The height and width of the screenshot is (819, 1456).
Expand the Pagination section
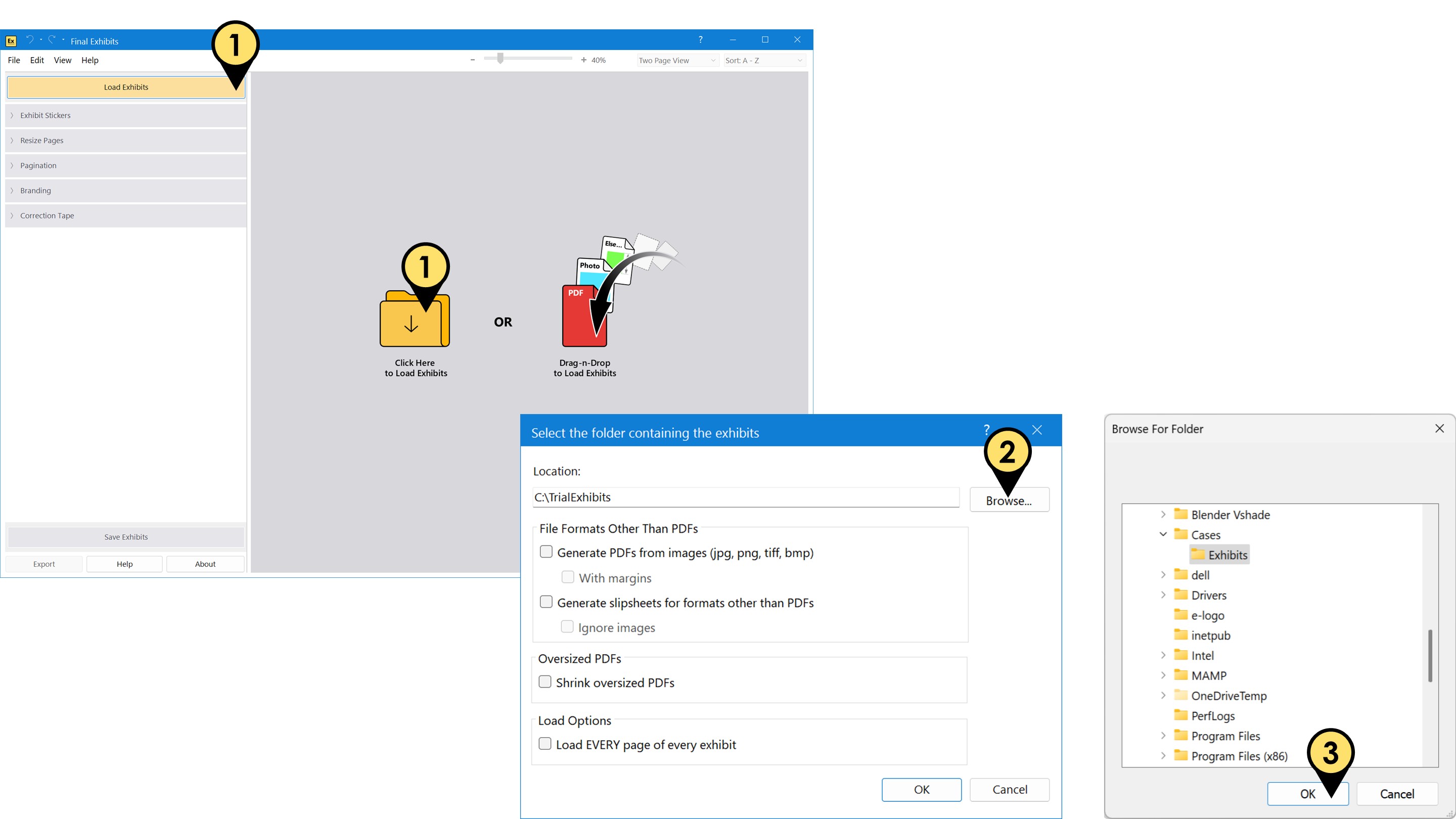[126, 166]
